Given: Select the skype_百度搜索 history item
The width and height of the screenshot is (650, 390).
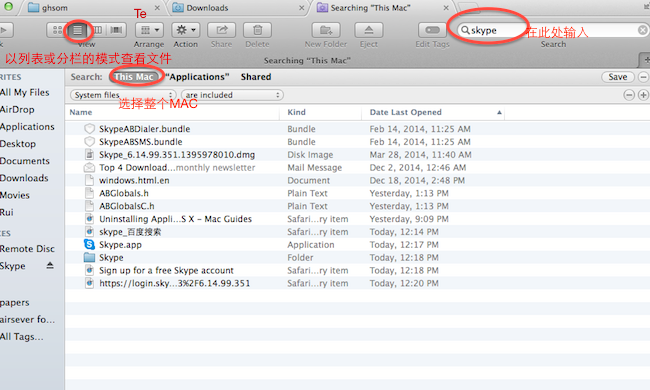Looking at the screenshot, I should [130, 232].
